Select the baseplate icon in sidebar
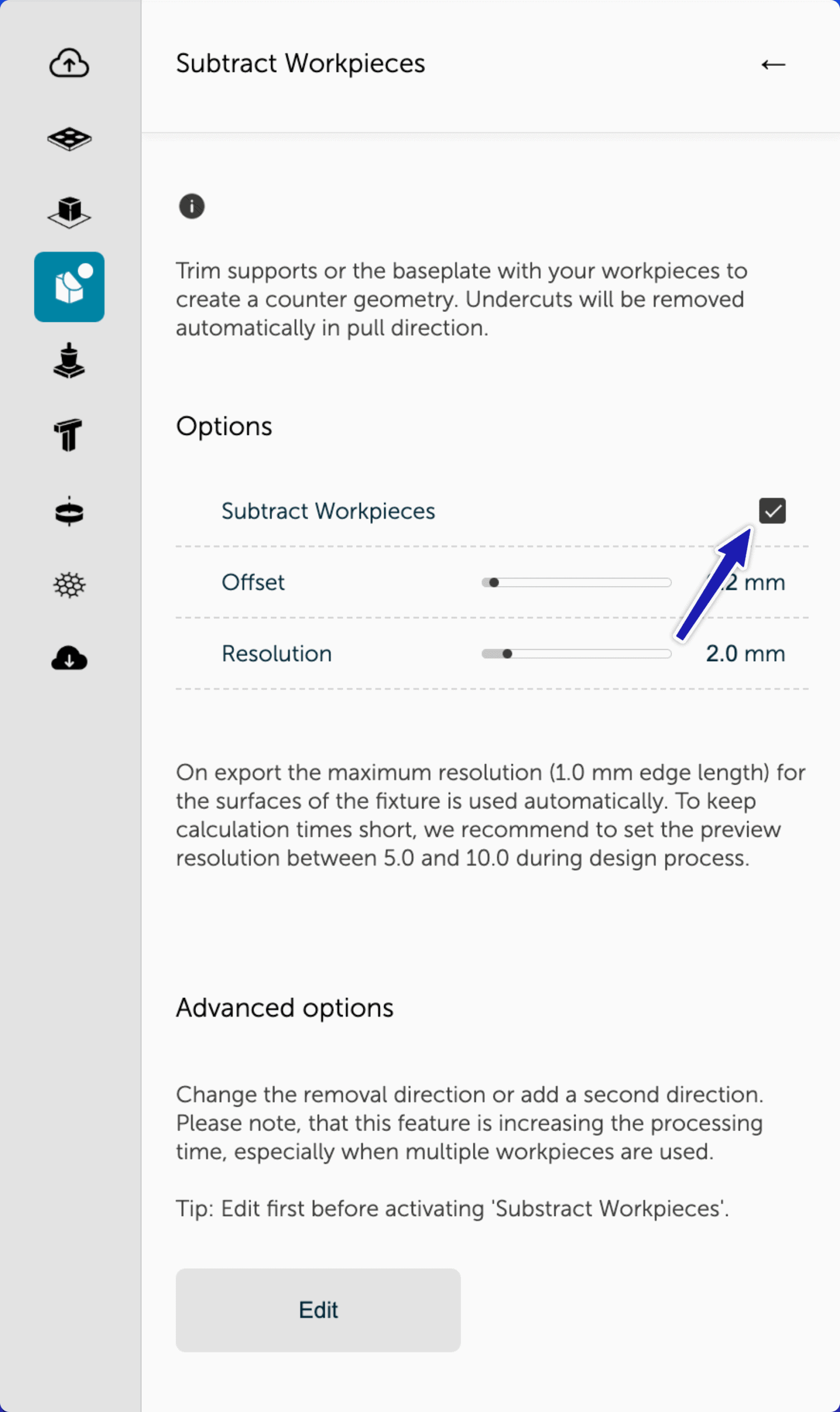The image size is (840, 1412). coord(69,138)
